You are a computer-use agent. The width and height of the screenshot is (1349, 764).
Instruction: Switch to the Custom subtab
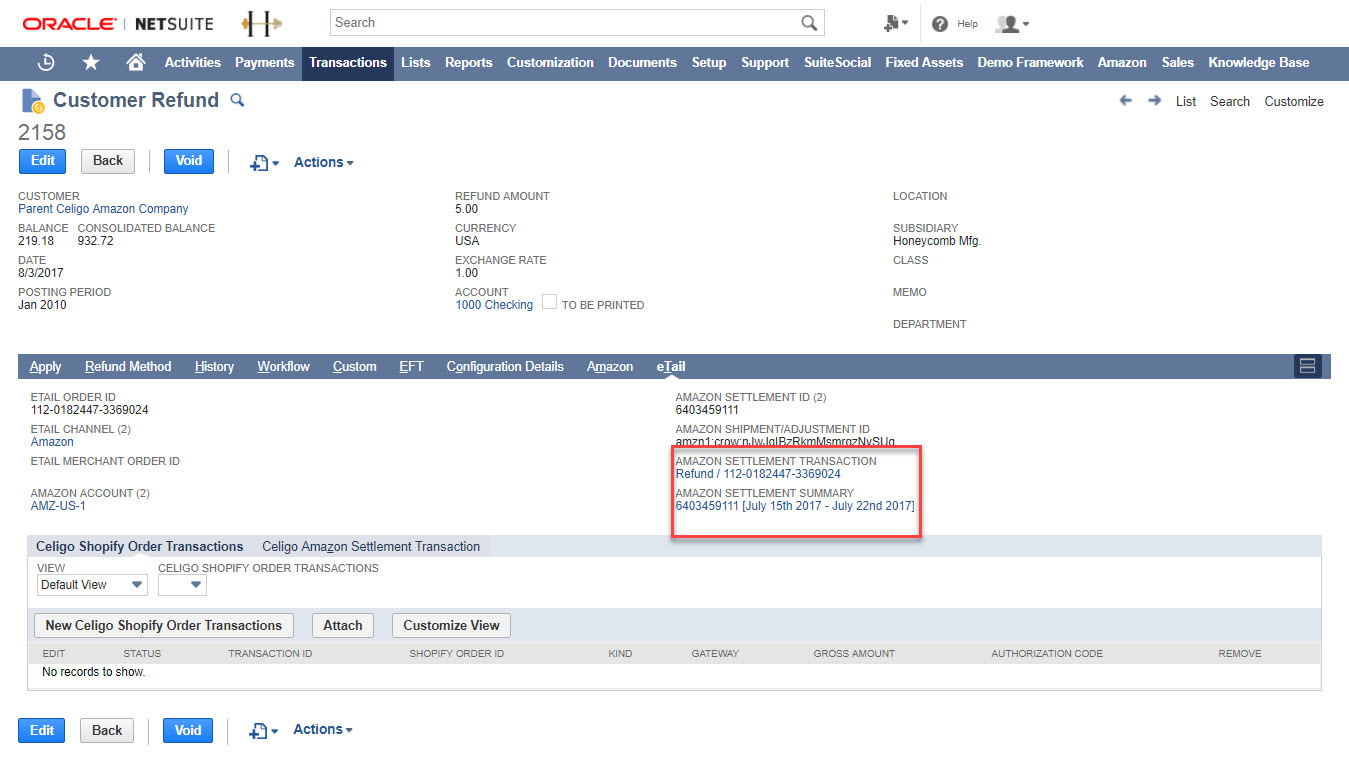coord(354,367)
